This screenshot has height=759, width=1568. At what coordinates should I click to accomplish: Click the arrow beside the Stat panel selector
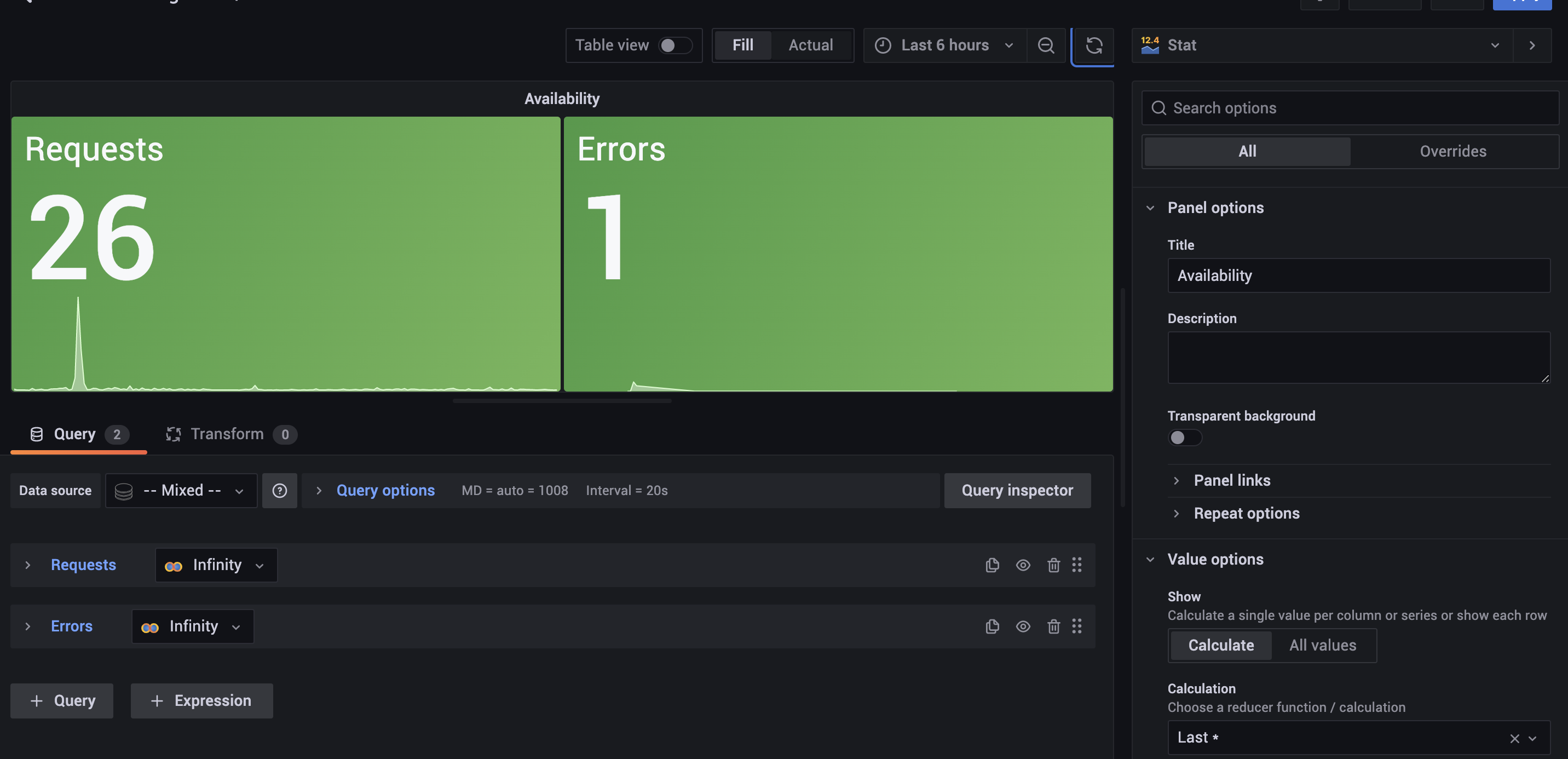(x=1532, y=44)
